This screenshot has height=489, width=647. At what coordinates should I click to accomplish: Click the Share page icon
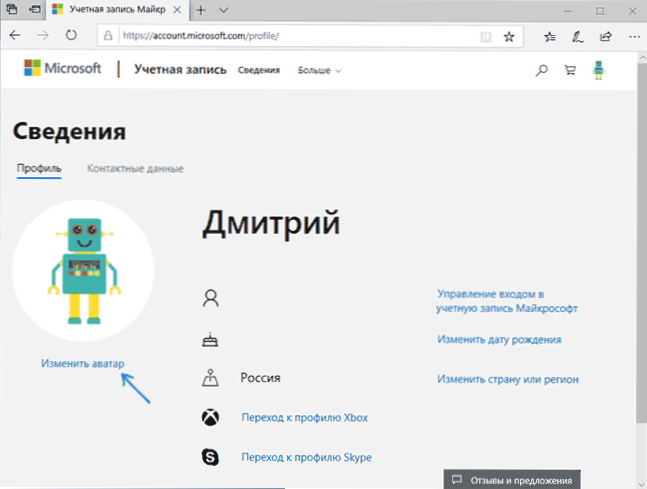[606, 37]
